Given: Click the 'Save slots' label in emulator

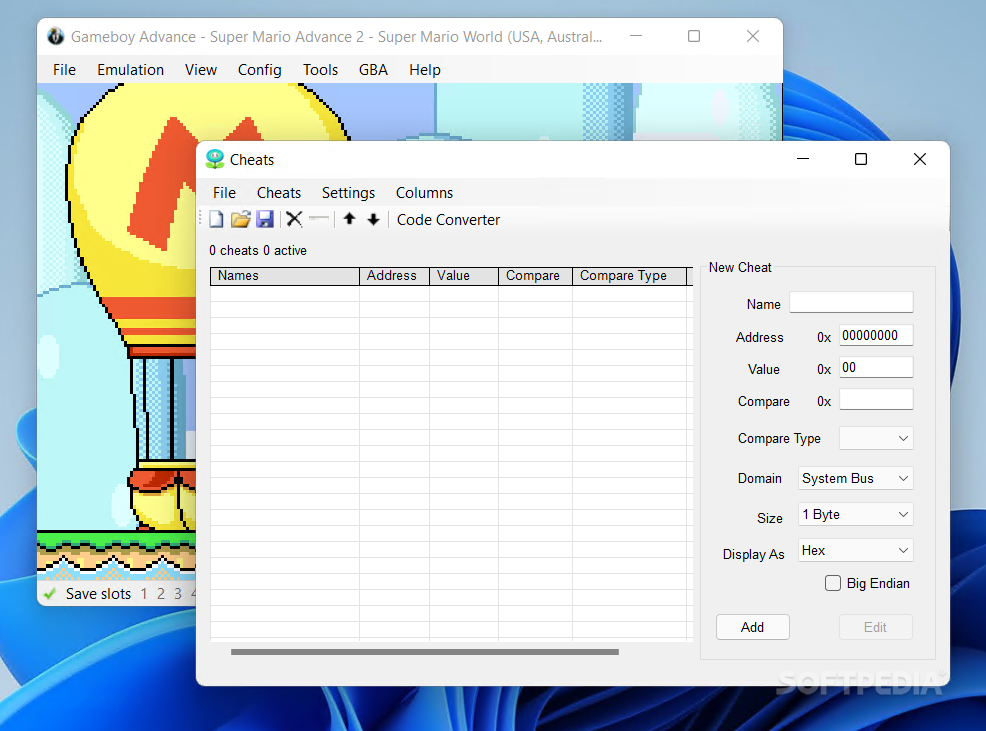Looking at the screenshot, I should [x=99, y=594].
